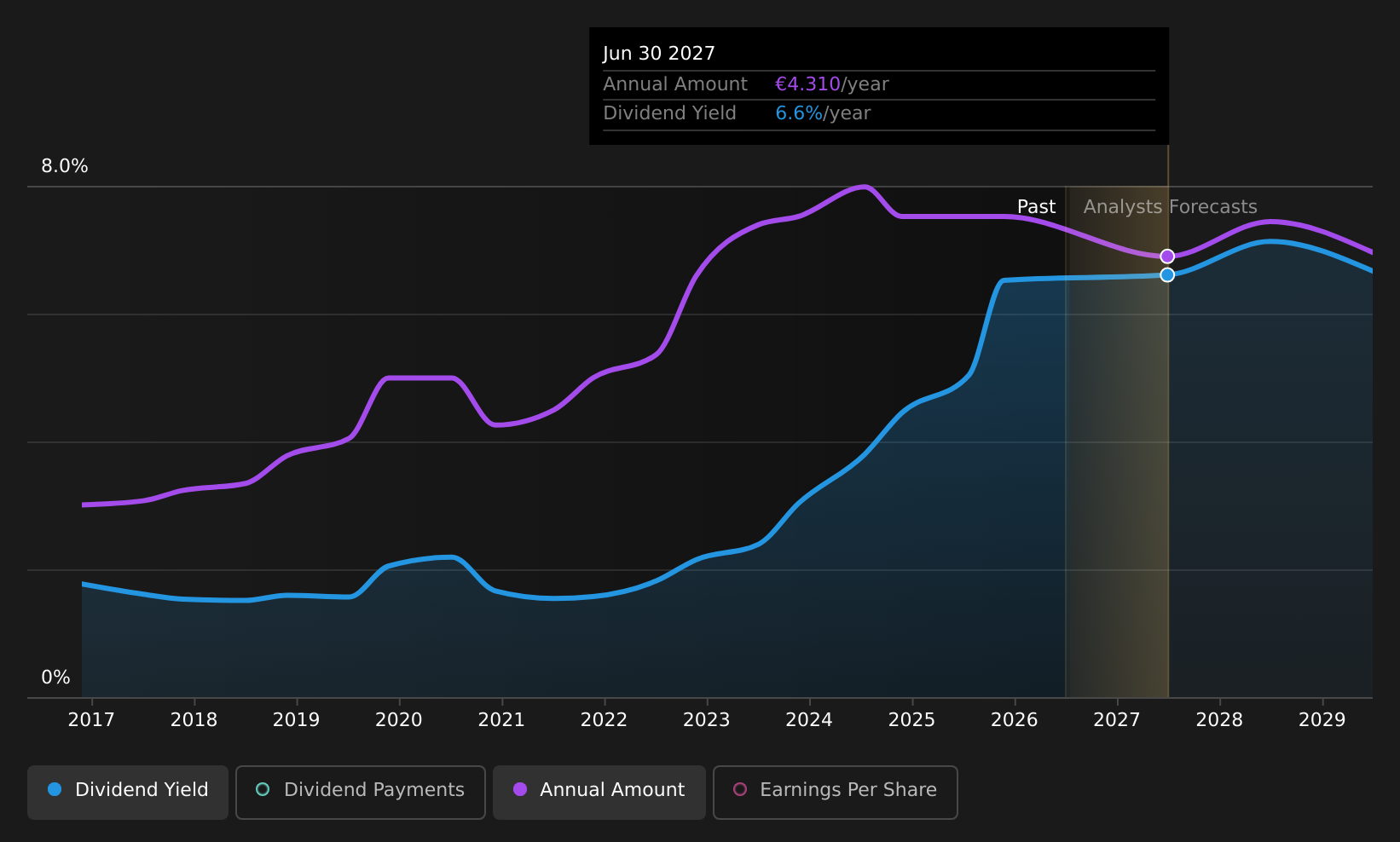Click the 6.6%/year tooltip value
This screenshot has width=1400, height=842.
click(x=823, y=113)
